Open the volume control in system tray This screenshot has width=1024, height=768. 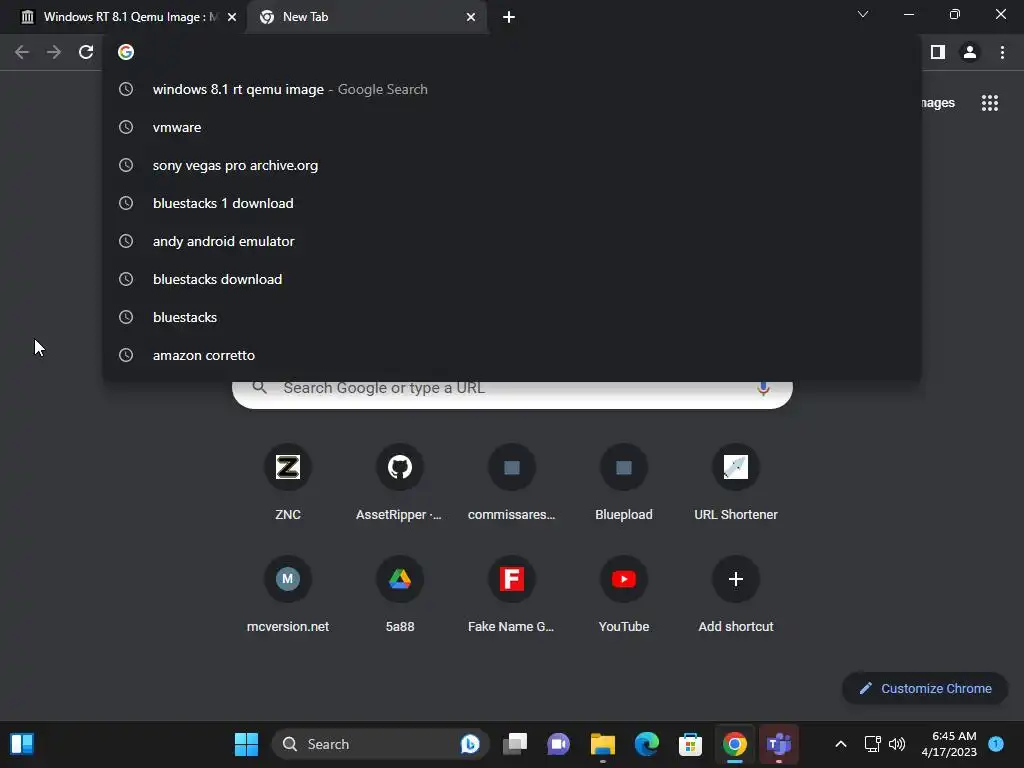[x=897, y=744]
